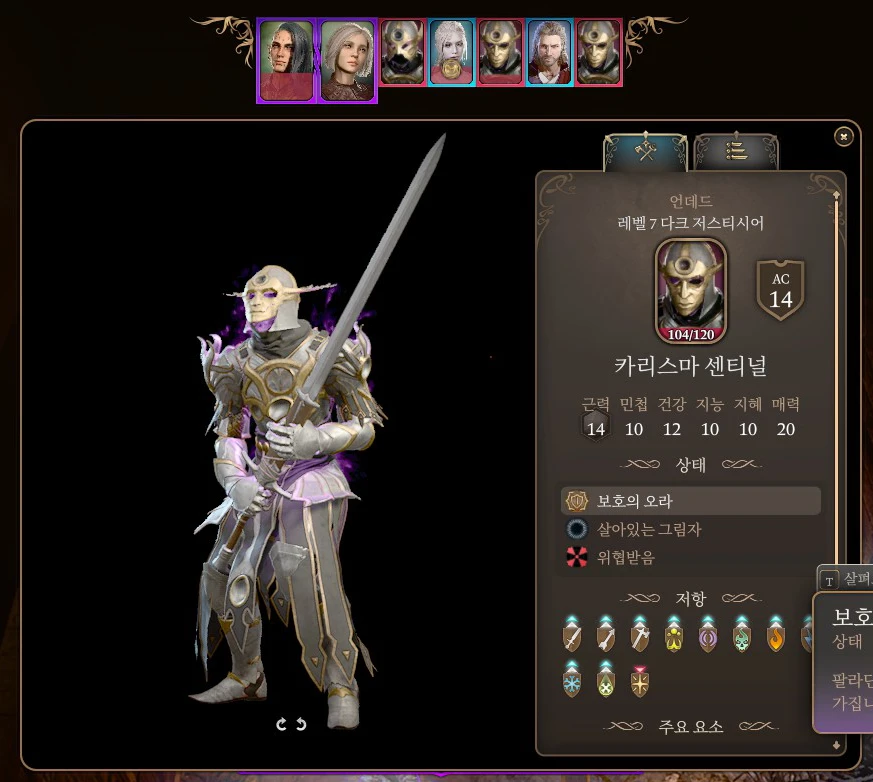Click the scroll-up arrow at the panel top
The image size is (873, 782).
pyautogui.click(x=836, y=195)
